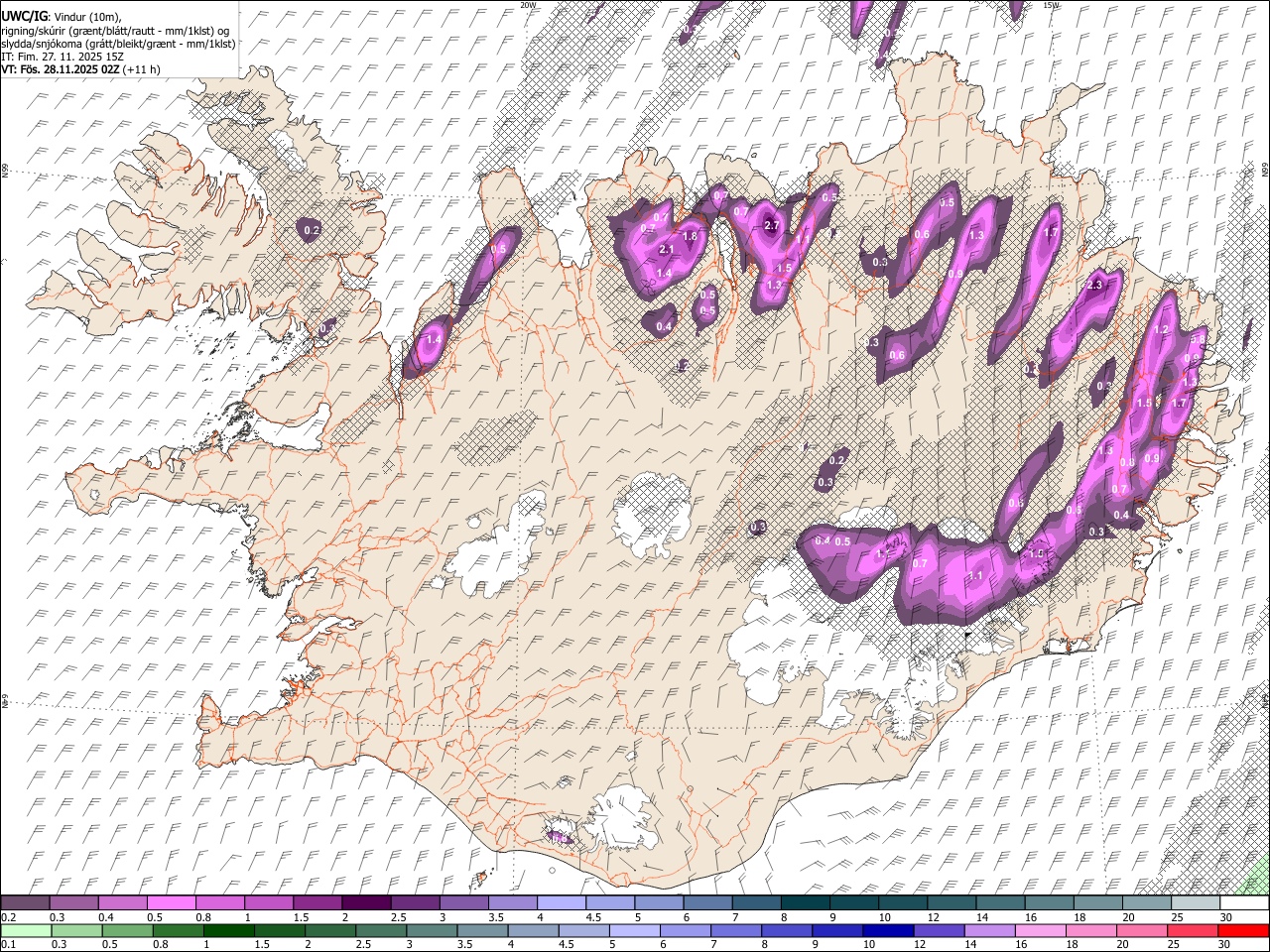
Task: Click the first dusky purple swatch above label 0.2
Action: tap(25, 902)
